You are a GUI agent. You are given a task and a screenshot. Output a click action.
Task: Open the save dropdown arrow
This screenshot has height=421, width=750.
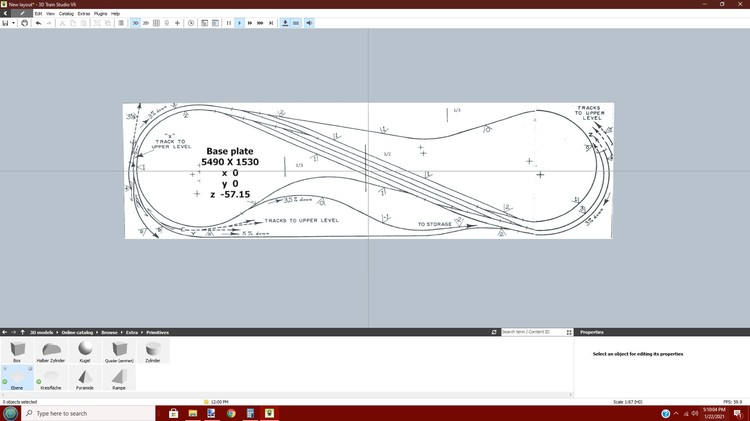[14, 22]
